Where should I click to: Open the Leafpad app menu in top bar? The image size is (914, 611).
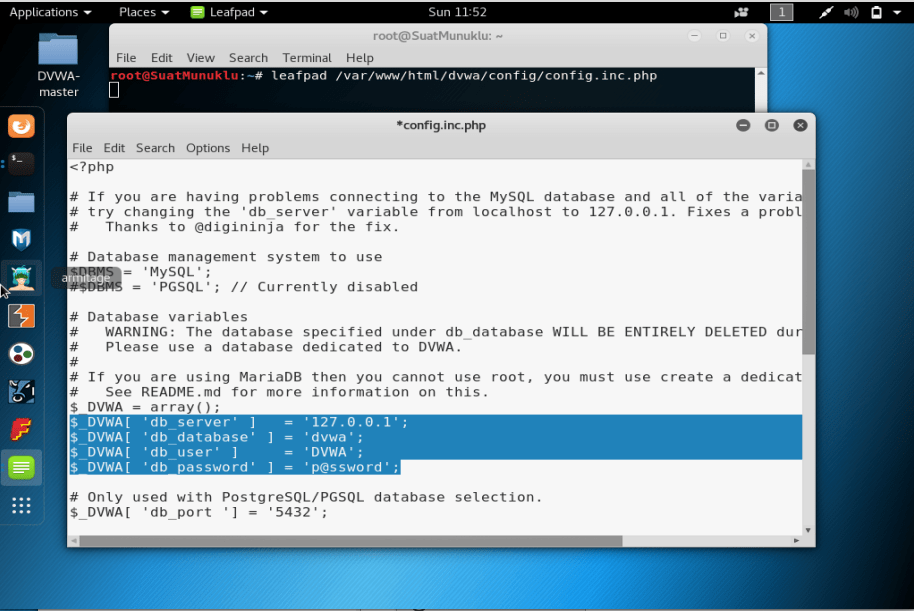(229, 12)
